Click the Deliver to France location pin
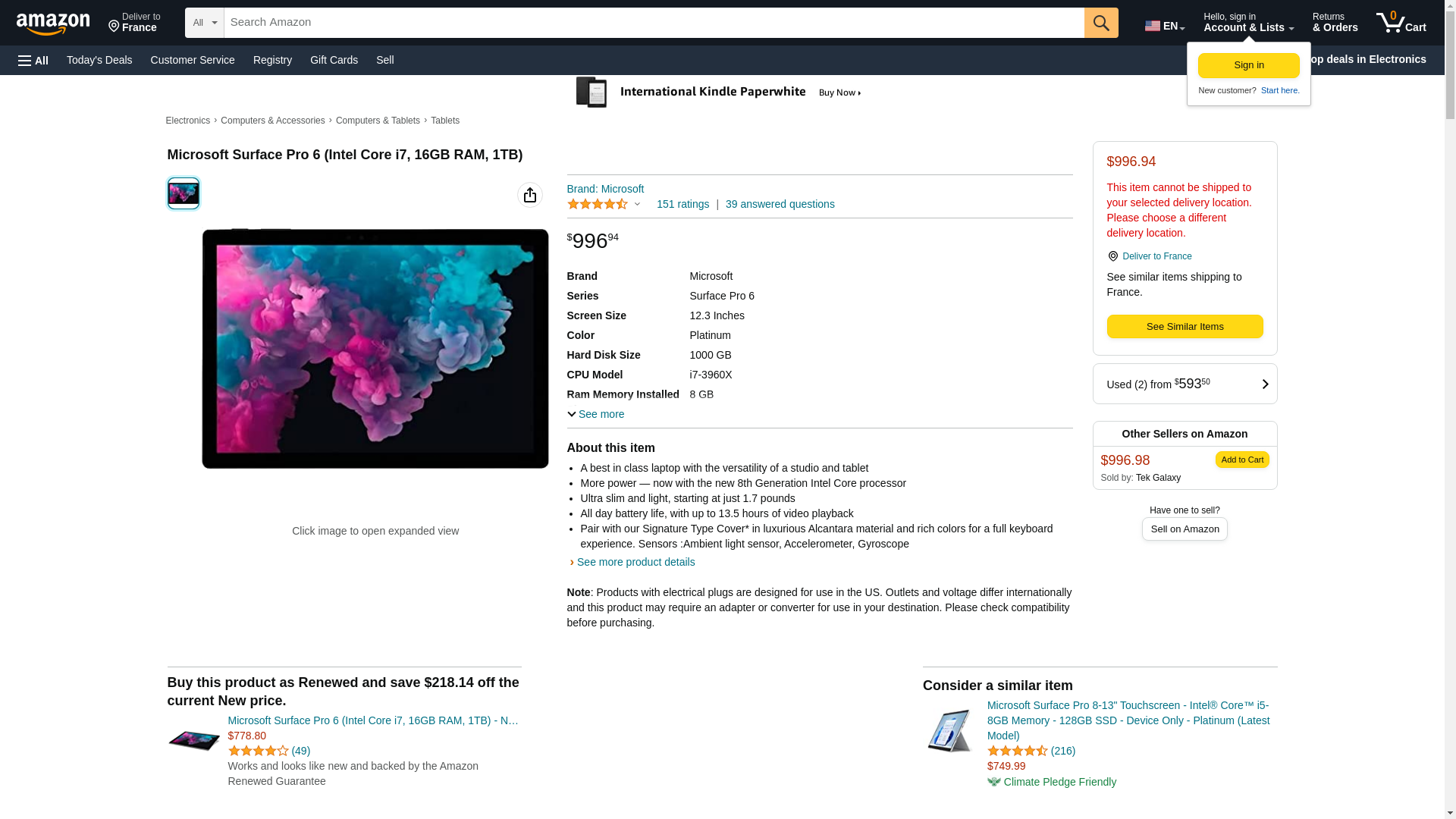 click(1112, 256)
